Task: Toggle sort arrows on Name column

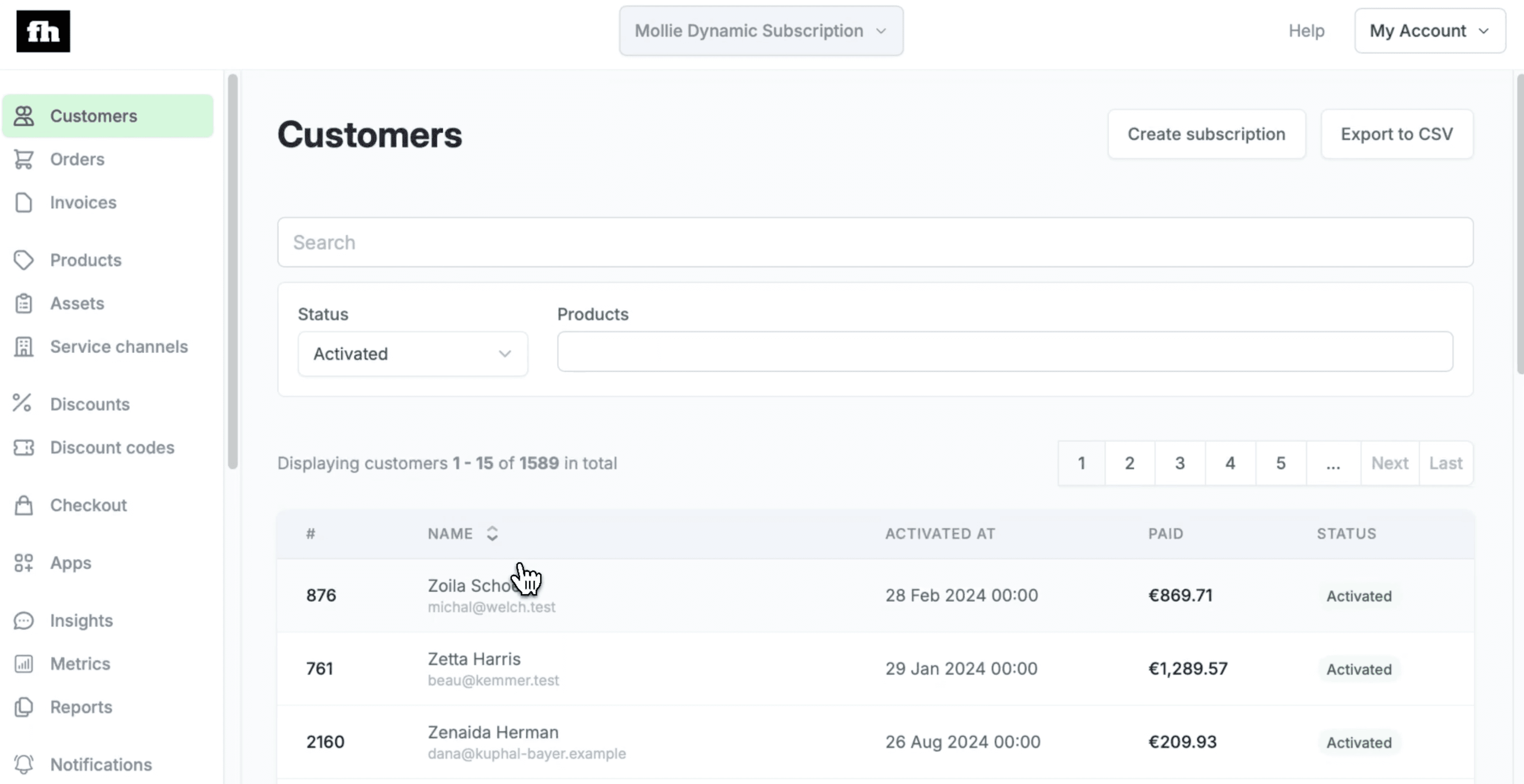Action: 492,534
